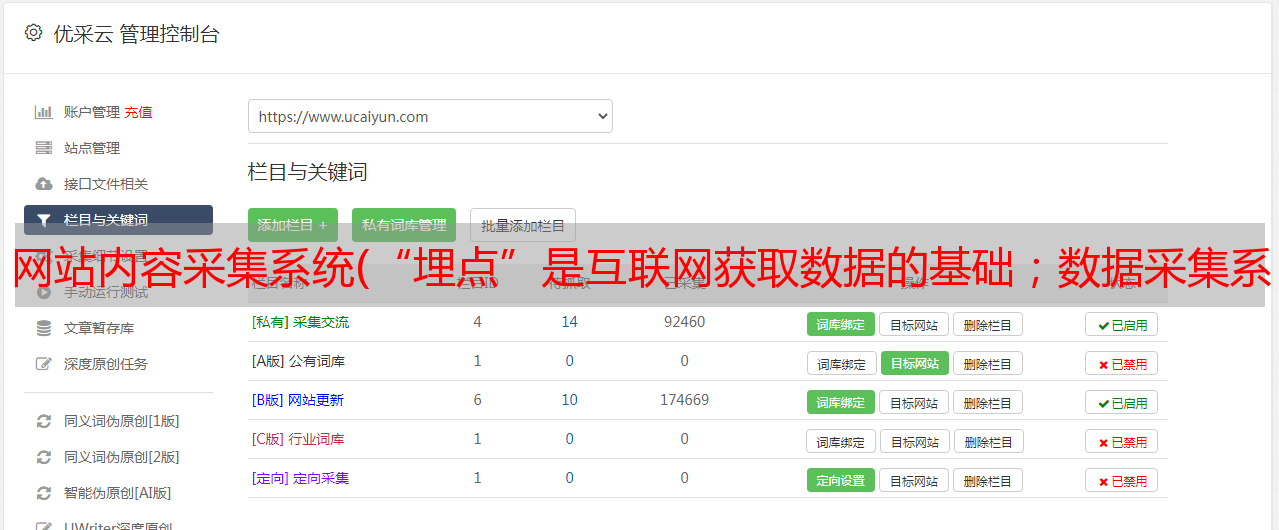This screenshot has height=530, width=1279.
Task: Click the 栏目与关键词 page heading
Action: [x=308, y=172]
